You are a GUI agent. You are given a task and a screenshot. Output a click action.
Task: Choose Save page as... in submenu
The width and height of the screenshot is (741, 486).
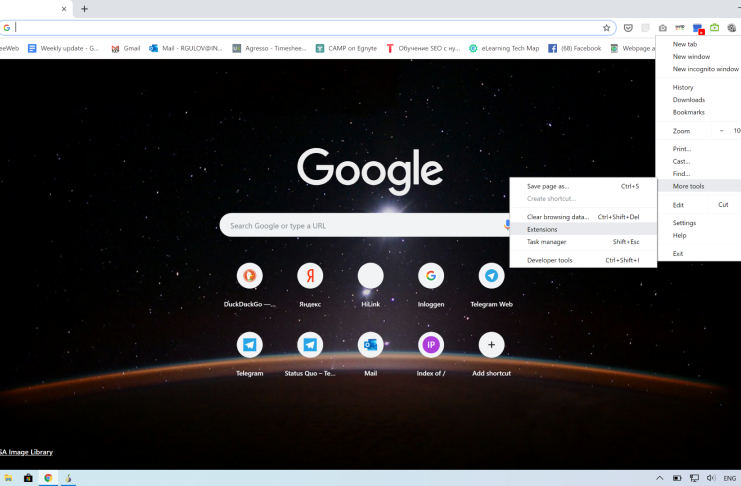point(583,186)
